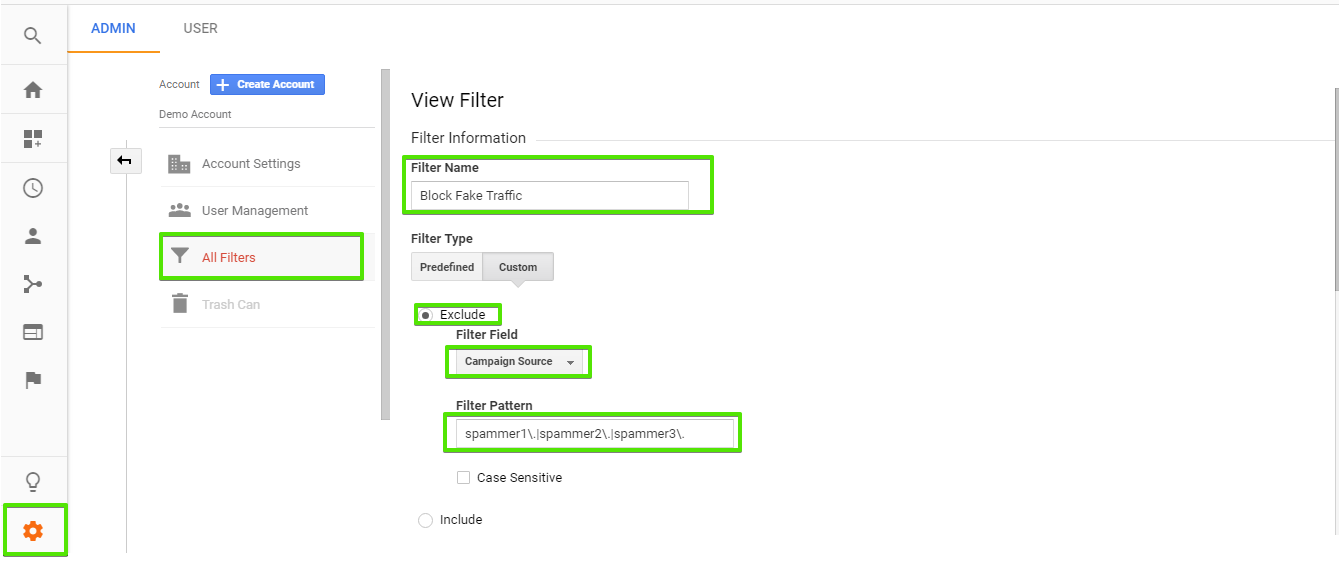Click Filter Type label
The width and height of the screenshot is (1339, 561).
(442, 239)
